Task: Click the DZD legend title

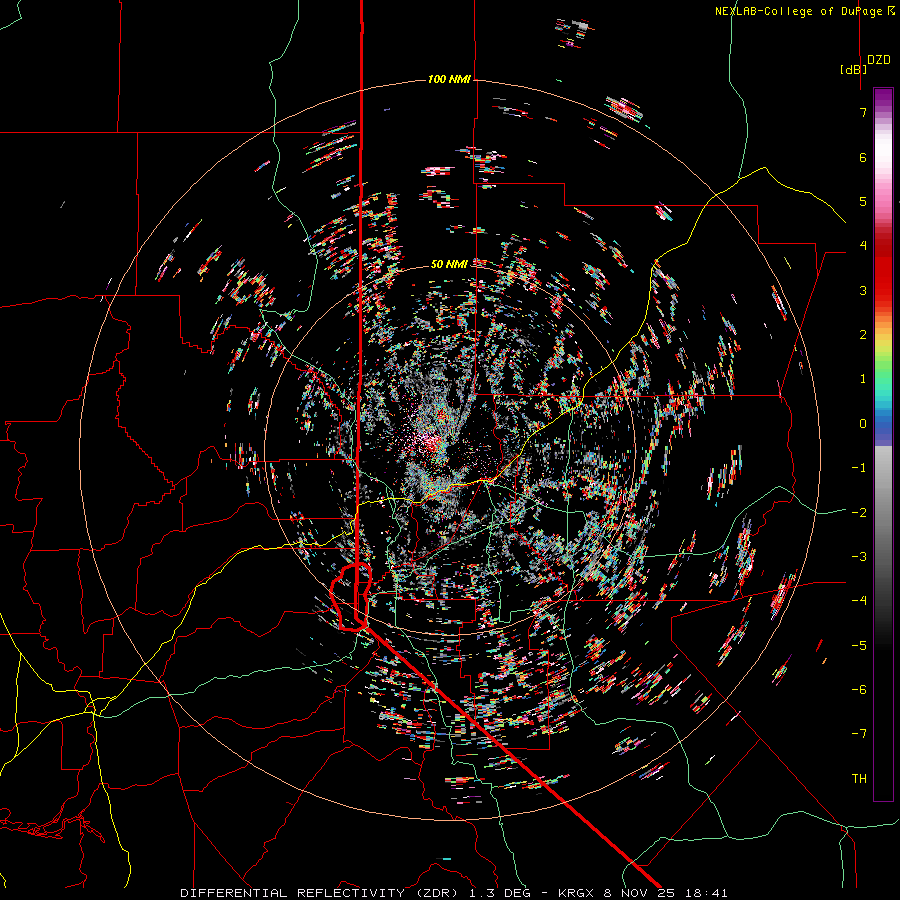Action: pyautogui.click(x=879, y=60)
